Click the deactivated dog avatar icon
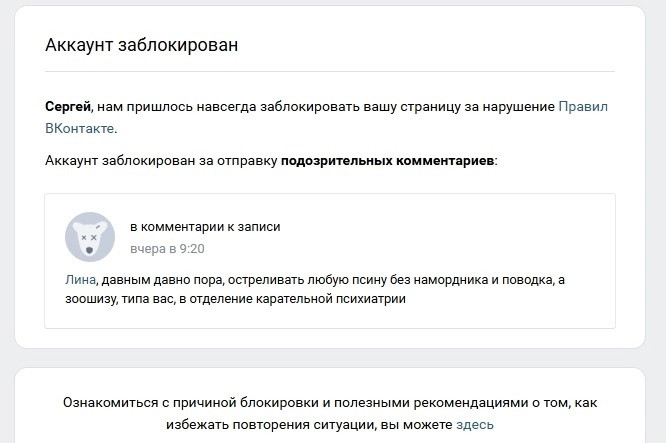Image resolution: width=666 pixels, height=443 pixels. (x=90, y=237)
